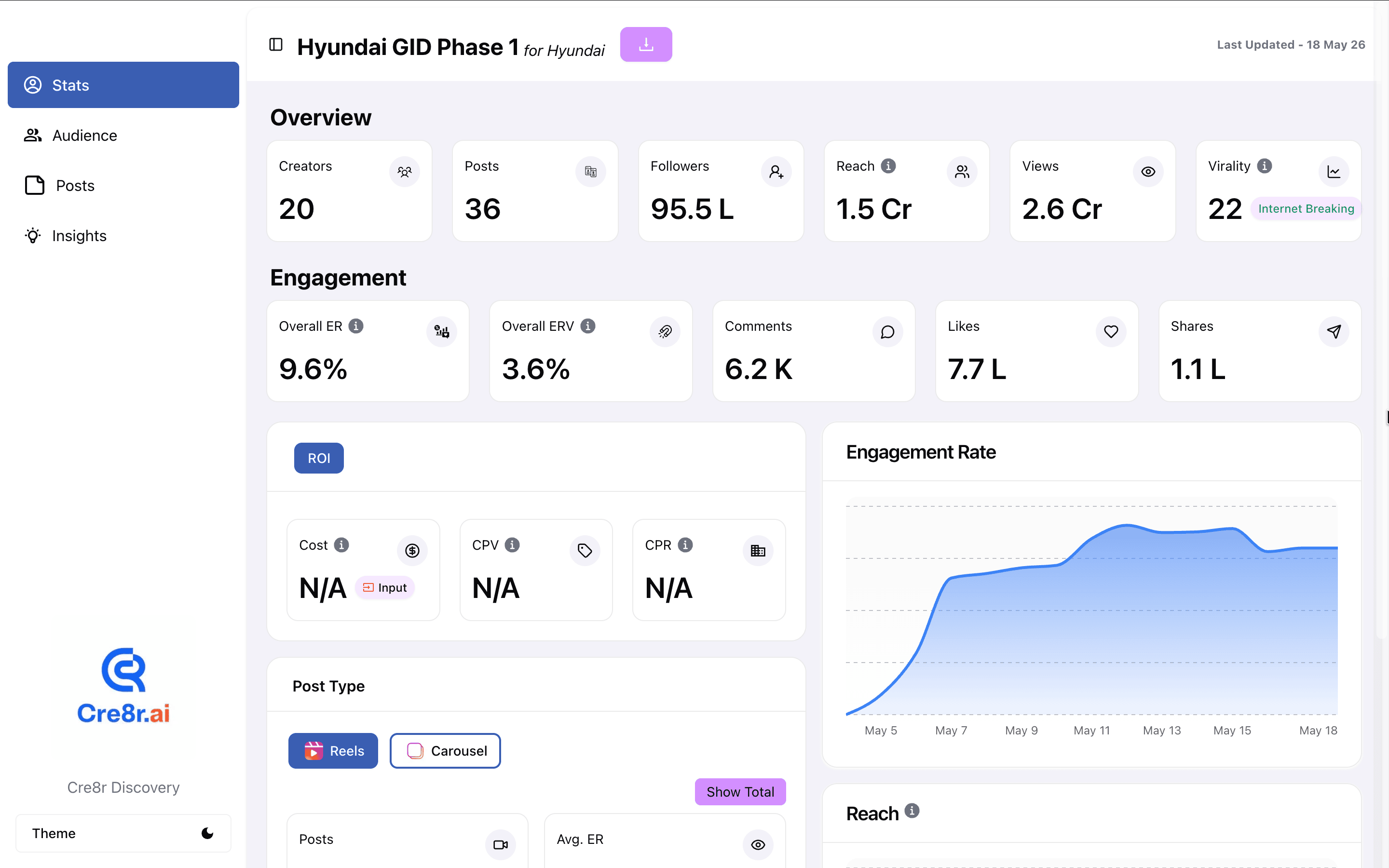Click the Comments speech bubble icon
This screenshot has width=1389, height=868.
click(x=887, y=331)
